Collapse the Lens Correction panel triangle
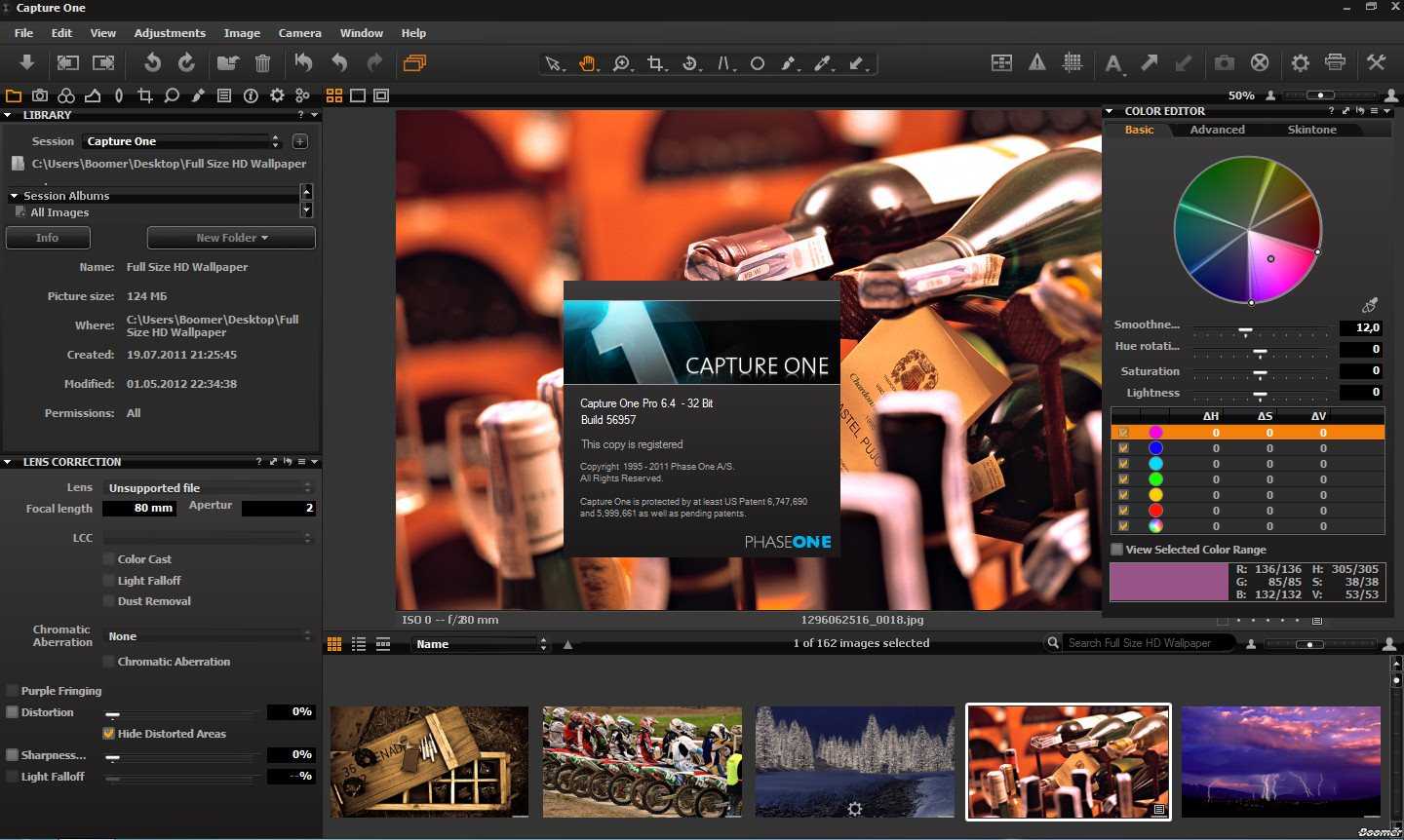The height and width of the screenshot is (840, 1404). [8, 462]
